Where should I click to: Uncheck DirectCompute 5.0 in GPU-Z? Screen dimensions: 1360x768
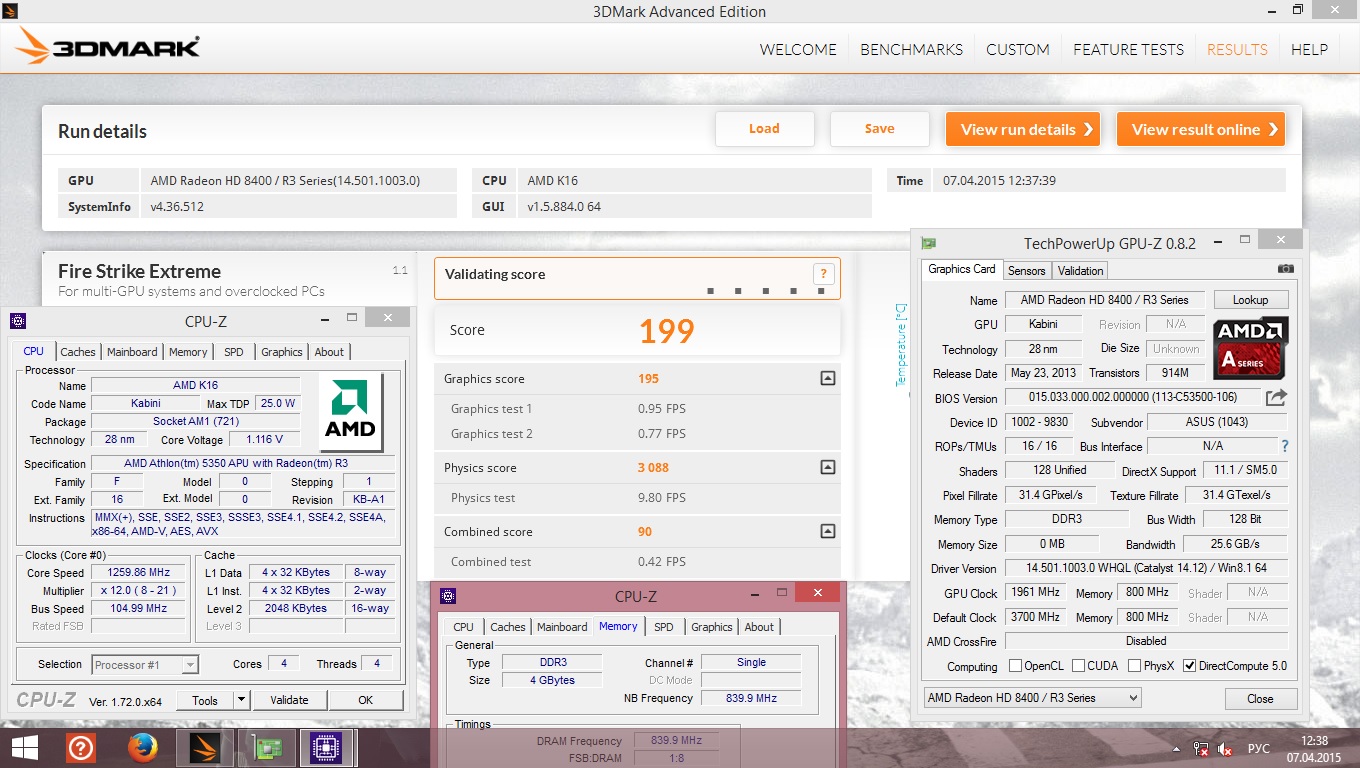click(1189, 666)
